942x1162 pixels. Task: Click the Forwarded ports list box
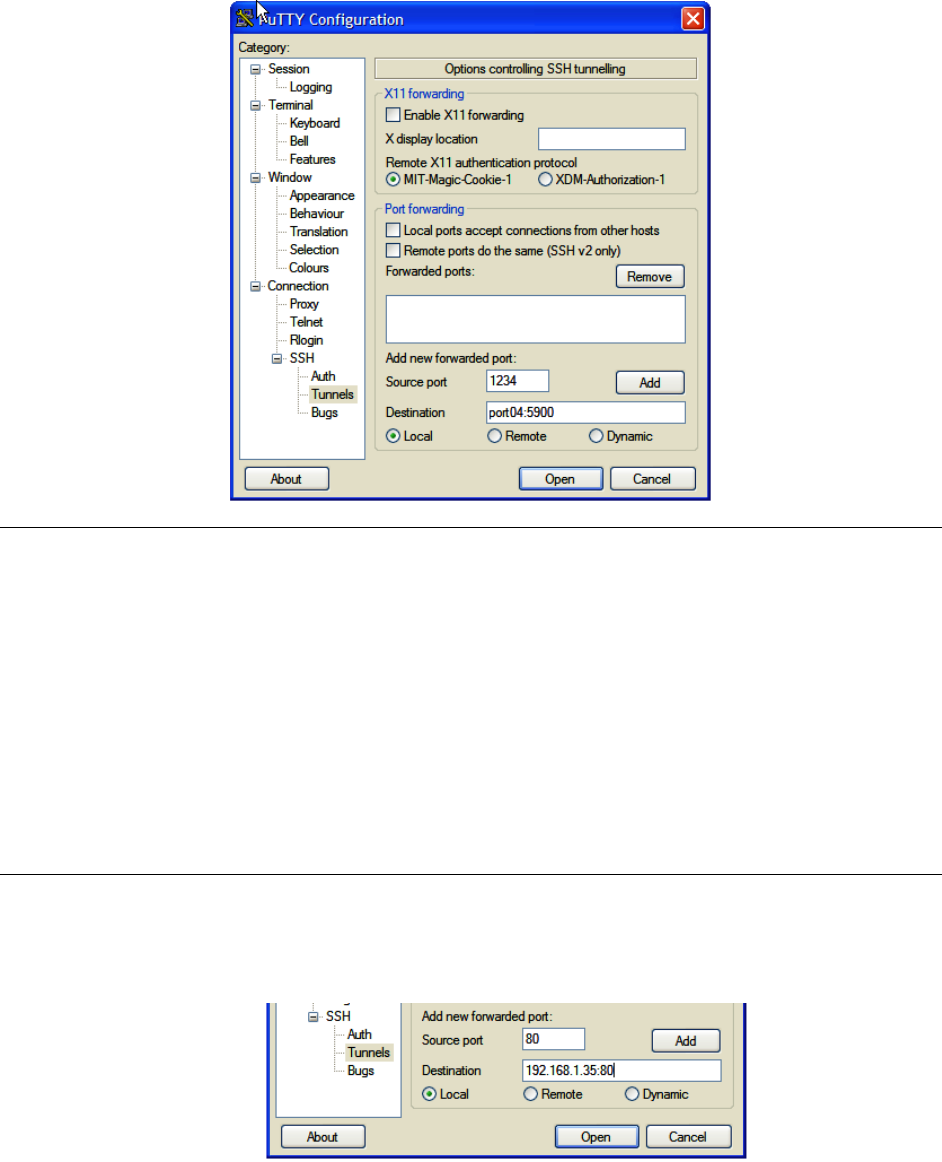tap(535, 319)
